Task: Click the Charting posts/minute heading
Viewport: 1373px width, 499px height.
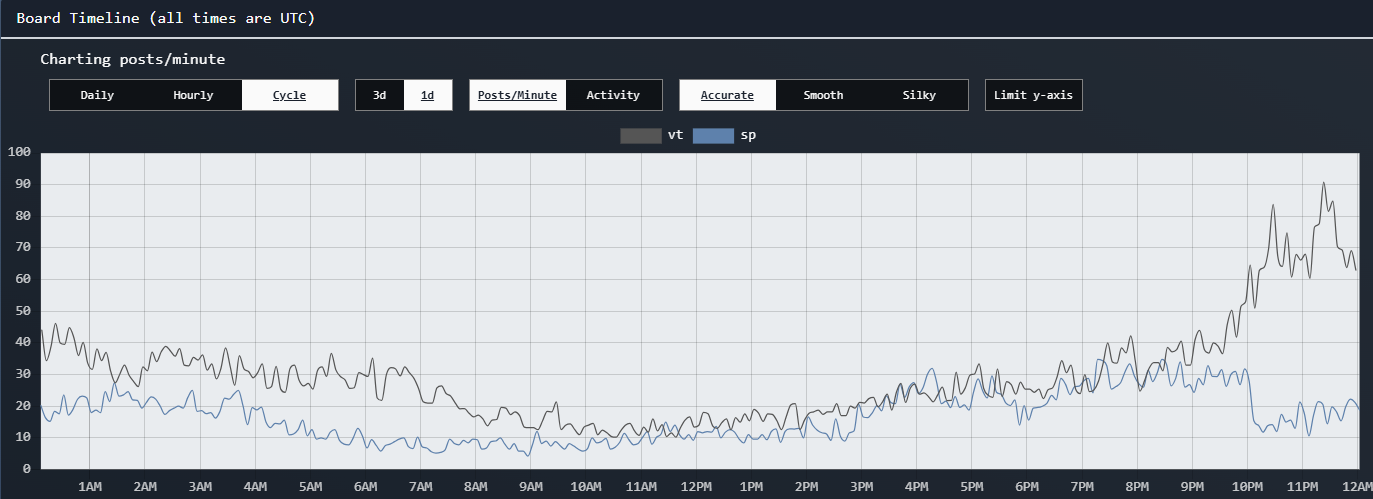Action: tap(133, 59)
